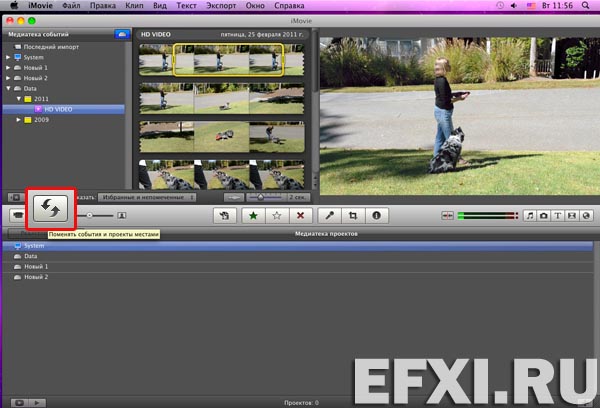Click the fourth filmstrip with dog close-up
Screen dimensions: 600x408
(x=222, y=175)
